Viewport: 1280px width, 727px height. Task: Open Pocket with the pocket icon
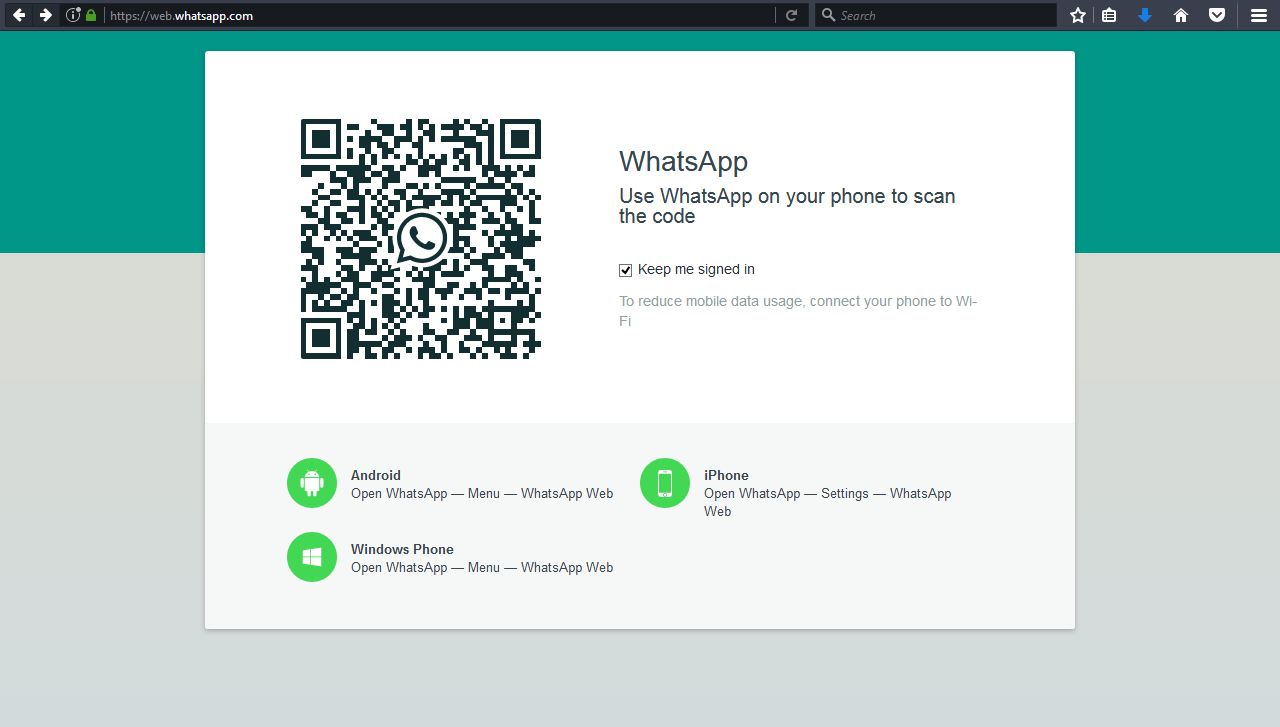point(1217,15)
